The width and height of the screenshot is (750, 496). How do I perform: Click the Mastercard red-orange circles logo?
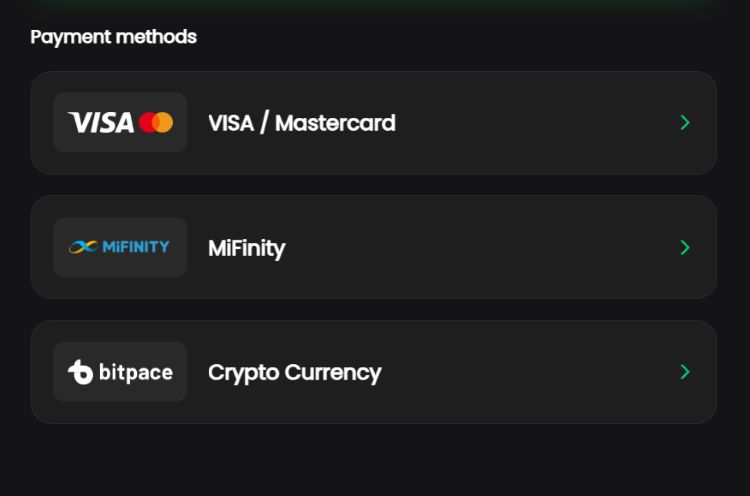[156, 123]
